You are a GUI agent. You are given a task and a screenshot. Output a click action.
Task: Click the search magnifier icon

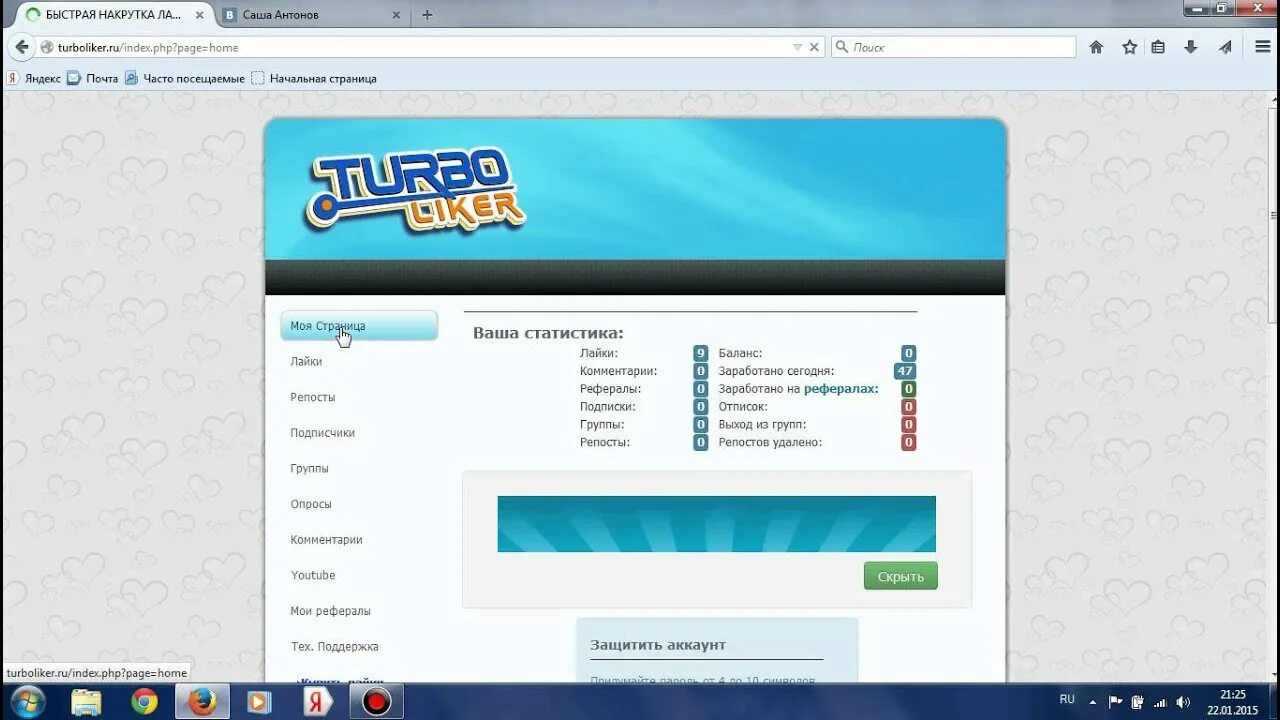(x=842, y=47)
